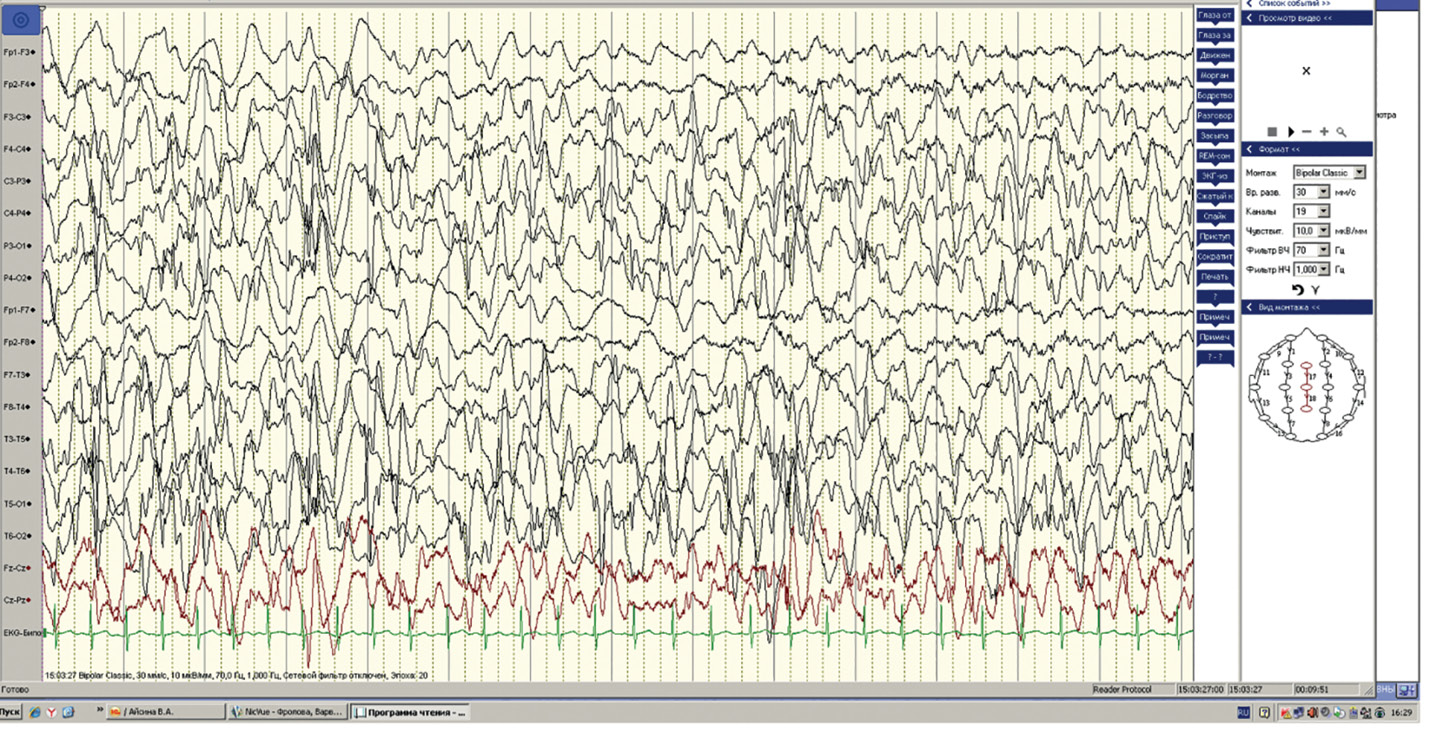Switch to NicVue taskbar window

[287, 712]
